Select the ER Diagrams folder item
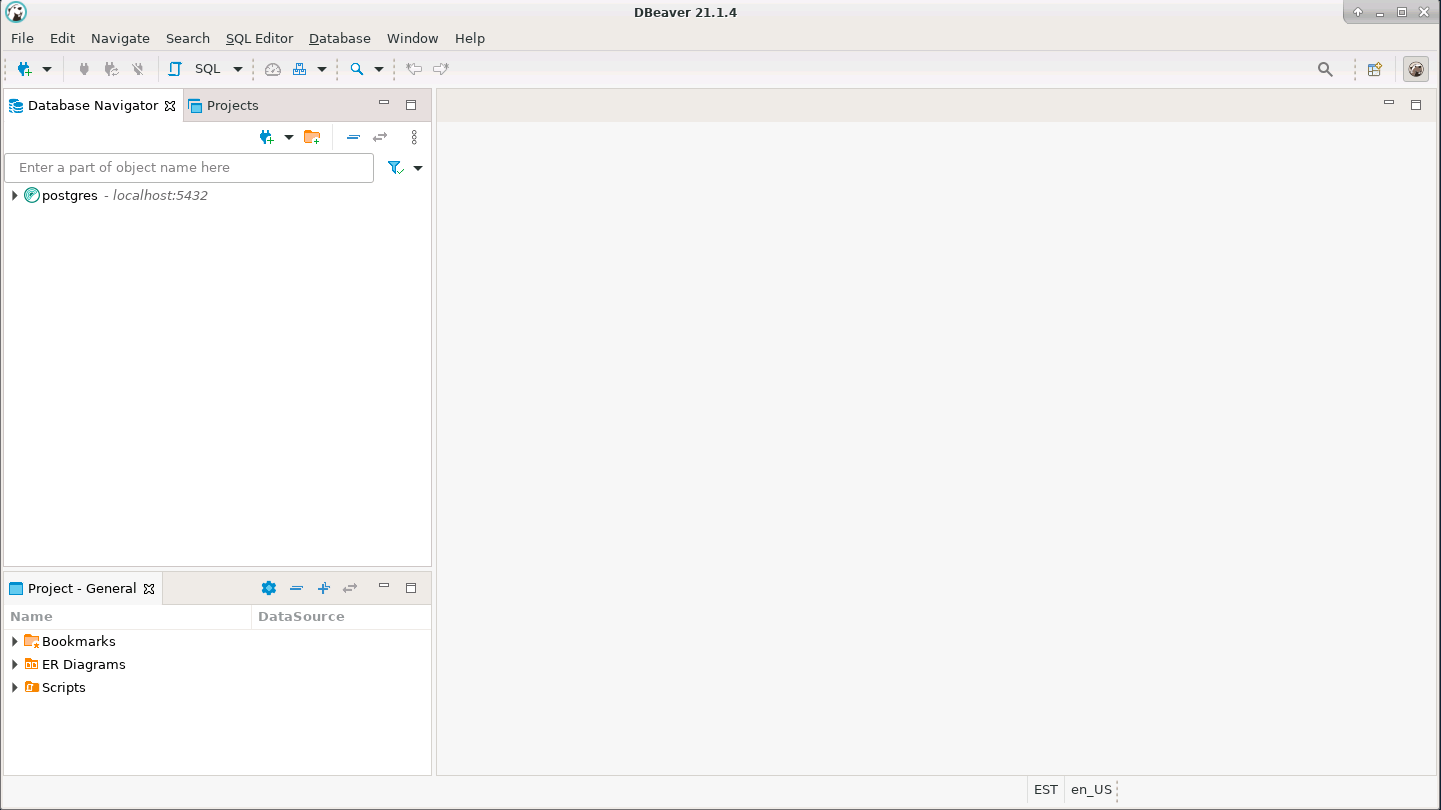Screen dimensions: 1441x810 click(83, 665)
